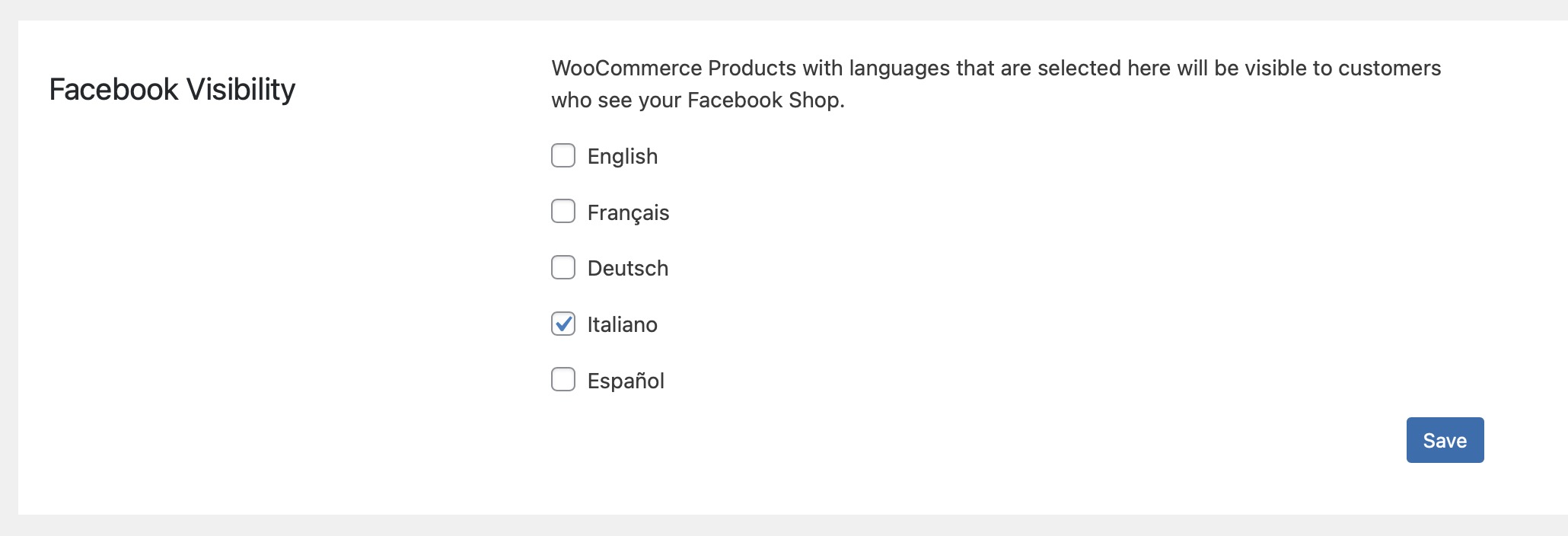This screenshot has height=536, width=1568.
Task: Click the Italiano label text
Action: click(623, 324)
